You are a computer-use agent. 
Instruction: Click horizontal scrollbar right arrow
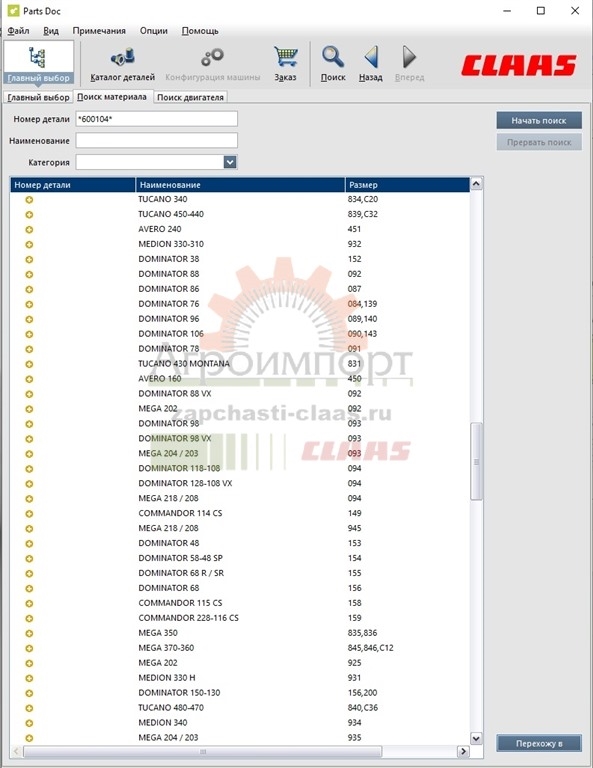(463, 751)
